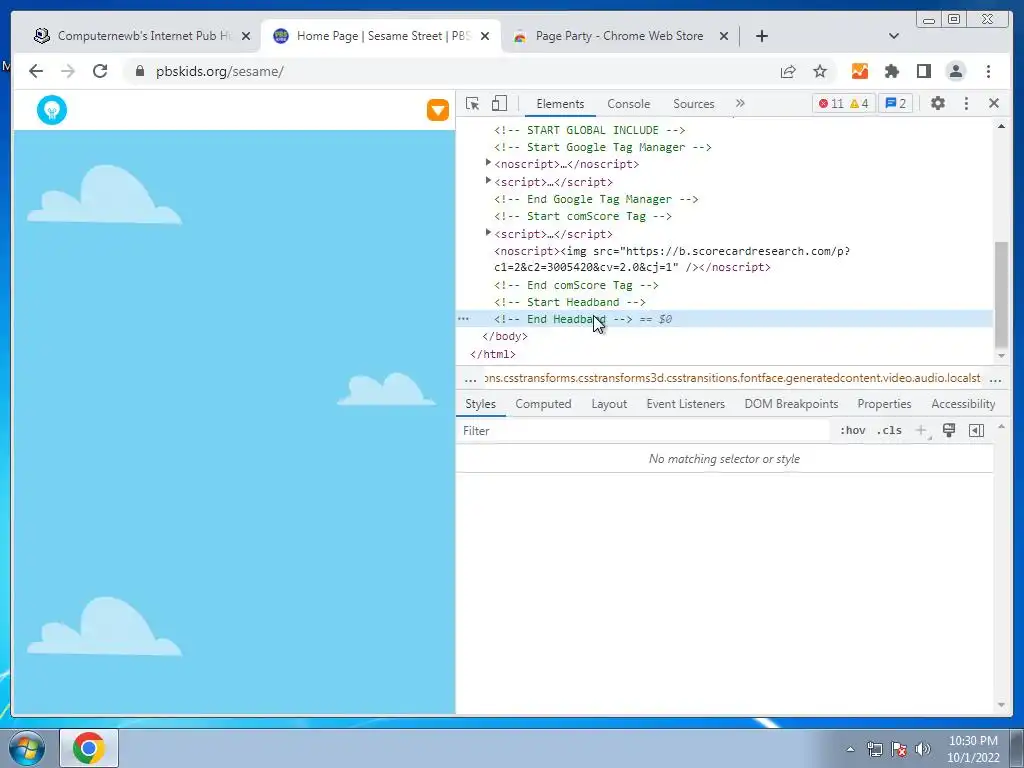Open the Elements panel tab
This screenshot has height=768, width=1024.
560,104
